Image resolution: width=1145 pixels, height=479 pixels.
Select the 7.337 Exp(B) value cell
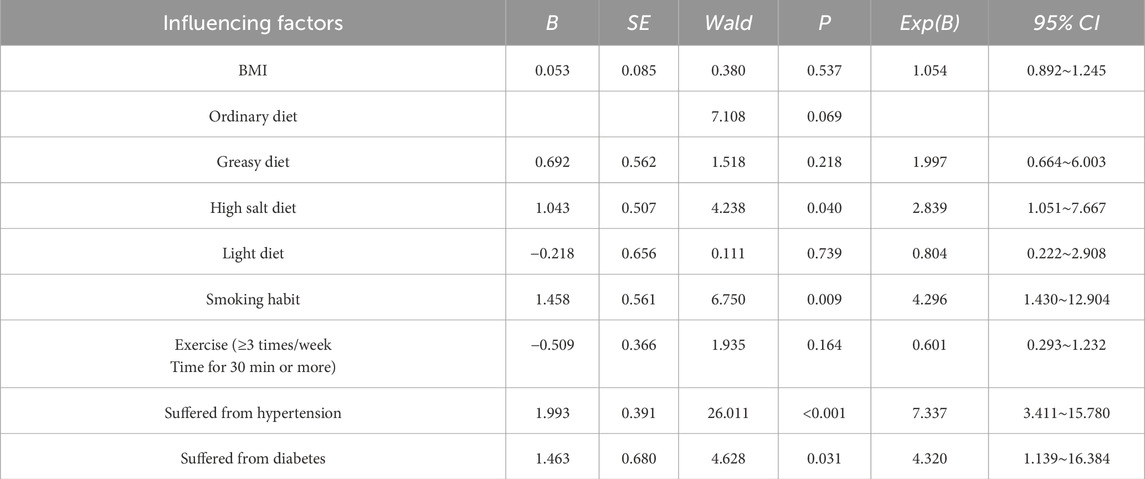coord(928,410)
